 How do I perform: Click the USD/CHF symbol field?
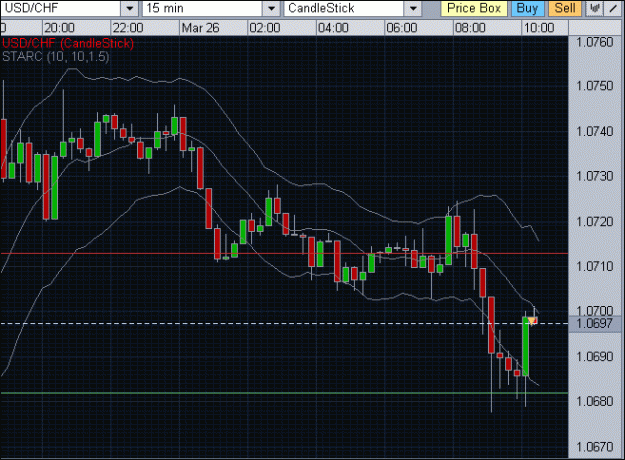click(x=61, y=8)
